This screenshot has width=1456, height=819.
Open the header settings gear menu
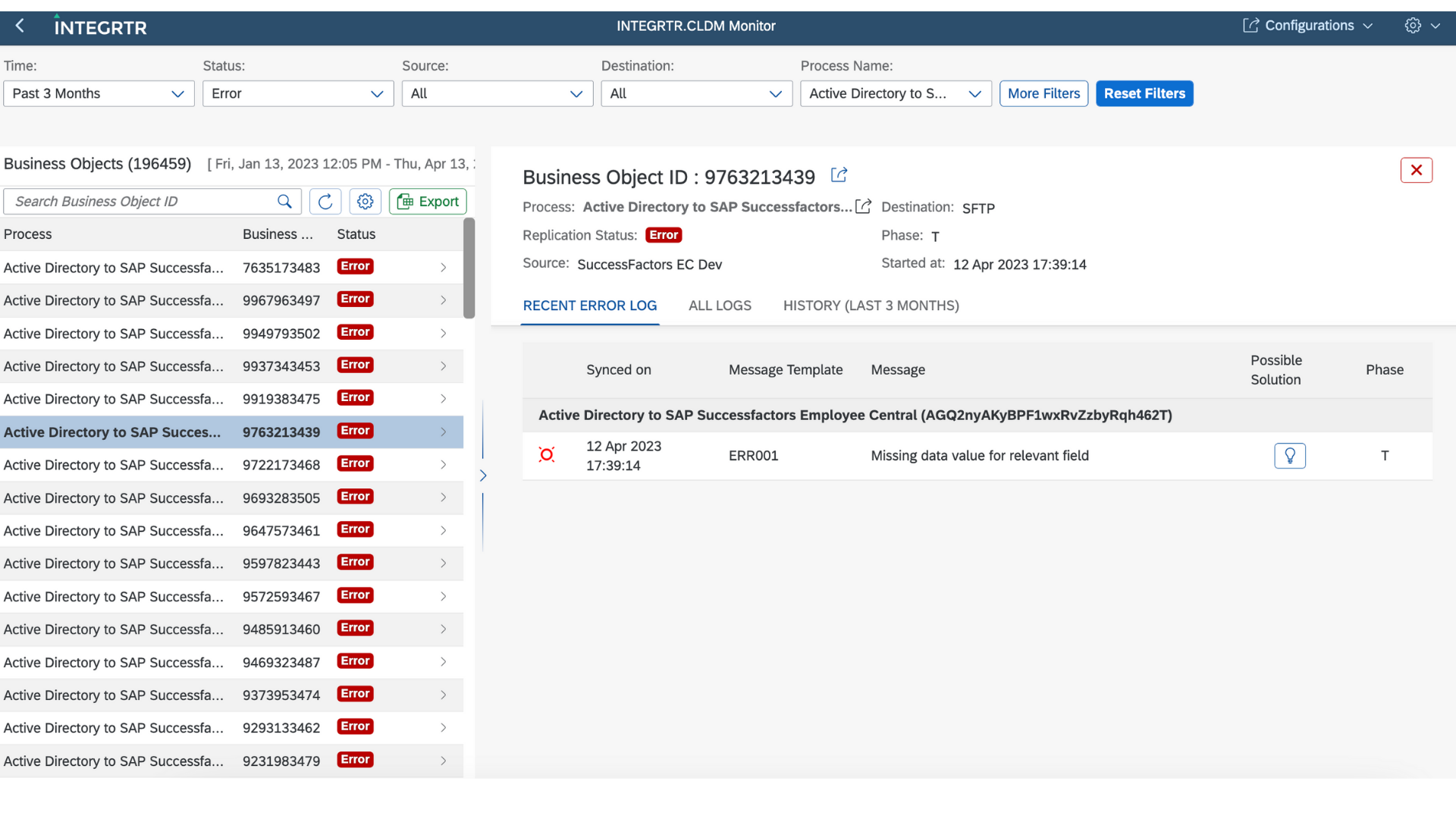(1421, 26)
